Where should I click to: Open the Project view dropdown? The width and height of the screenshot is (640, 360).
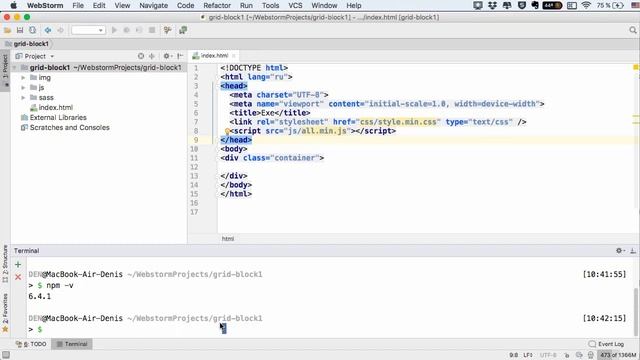point(35,56)
